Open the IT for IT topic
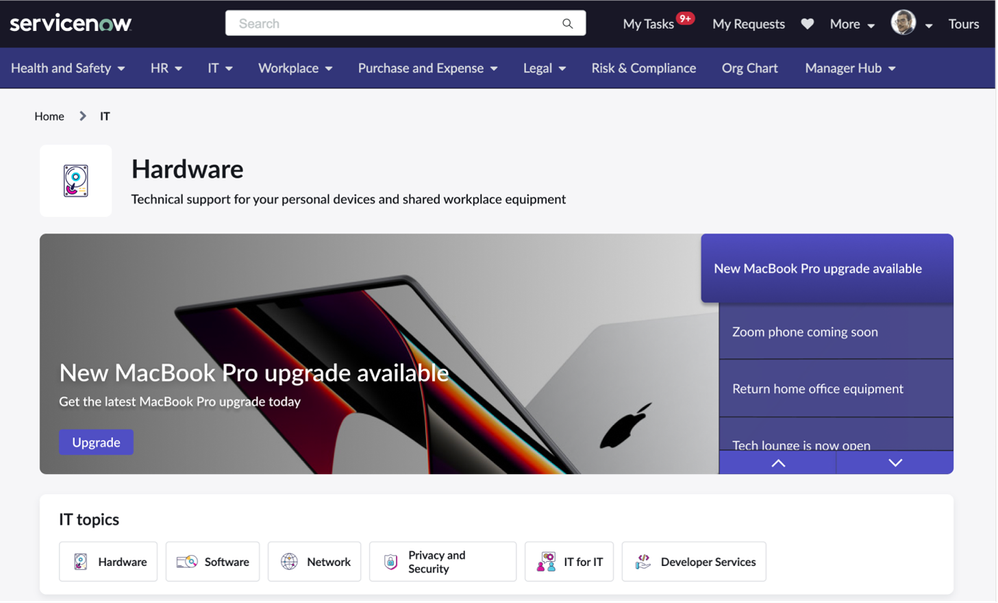This screenshot has height=603, width=998. tap(569, 562)
